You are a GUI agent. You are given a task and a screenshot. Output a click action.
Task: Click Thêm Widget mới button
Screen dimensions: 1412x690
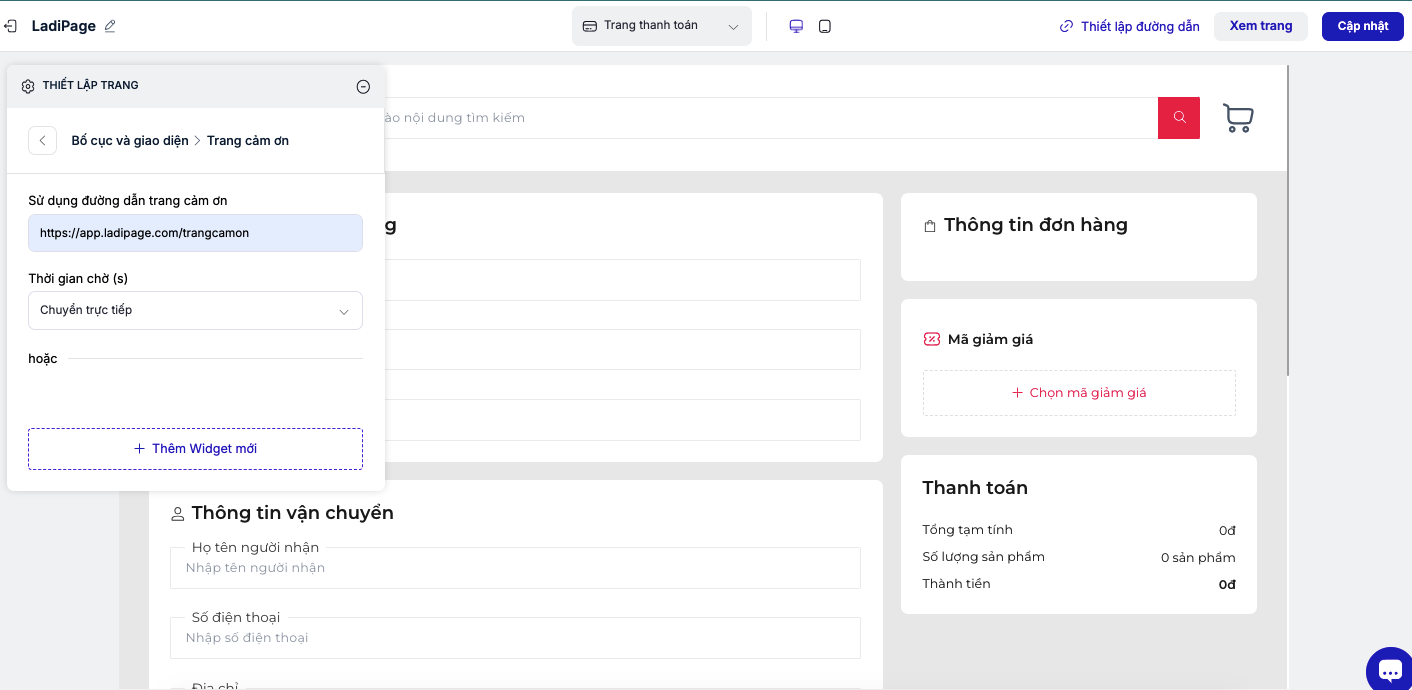pos(195,449)
